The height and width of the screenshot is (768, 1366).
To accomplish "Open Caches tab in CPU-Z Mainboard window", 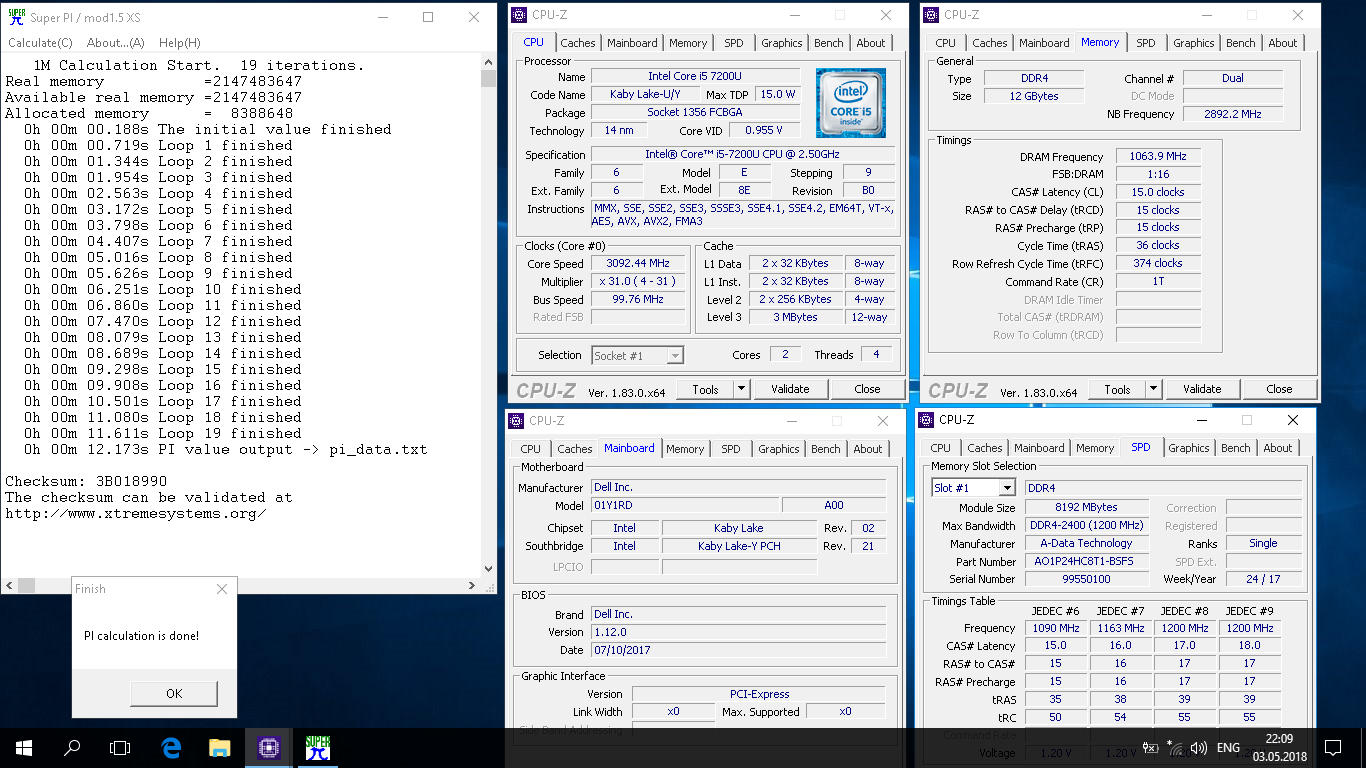I will pyautogui.click(x=575, y=449).
